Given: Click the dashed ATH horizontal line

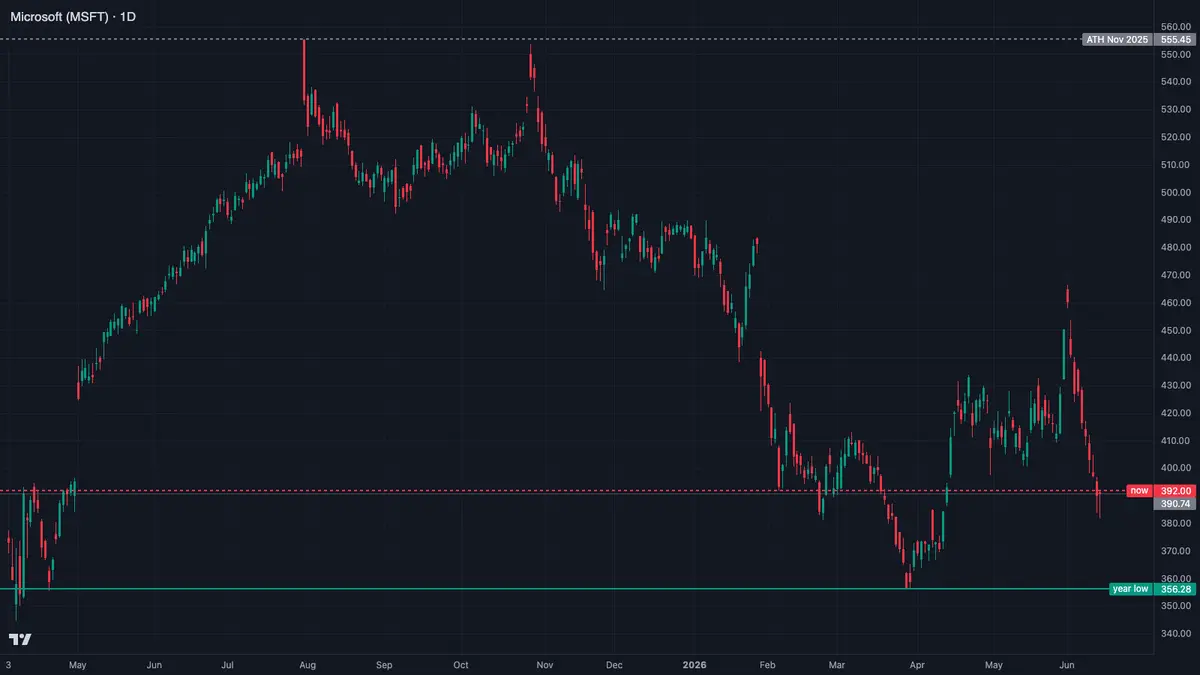Looking at the screenshot, I should 540,39.
